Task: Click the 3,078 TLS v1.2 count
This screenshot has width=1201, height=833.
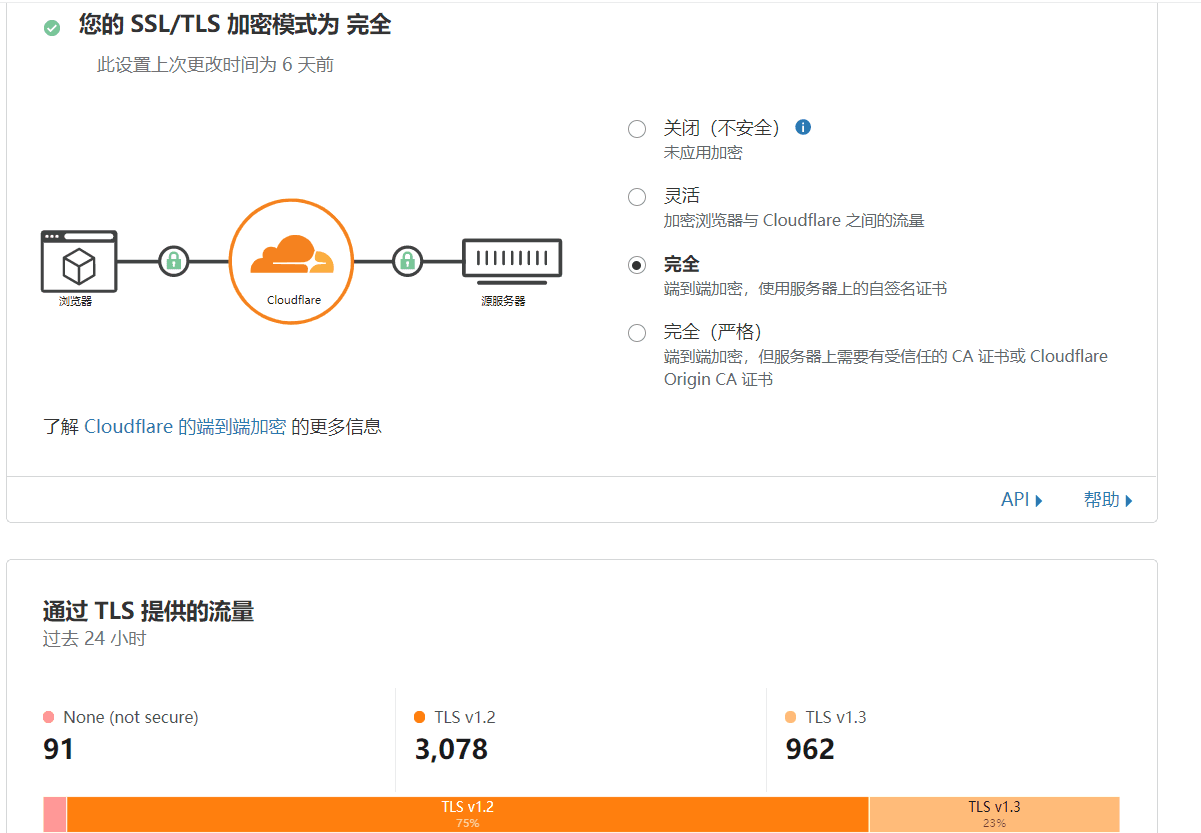Action: [x=451, y=749]
